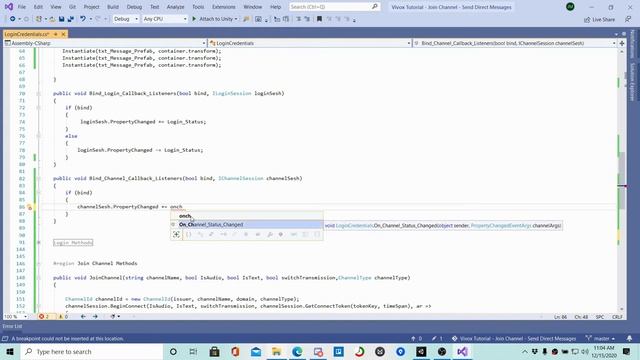Image resolution: width=640 pixels, height=360 pixels.
Task: Go to previous issue with the left arrow
Action: [83, 317]
